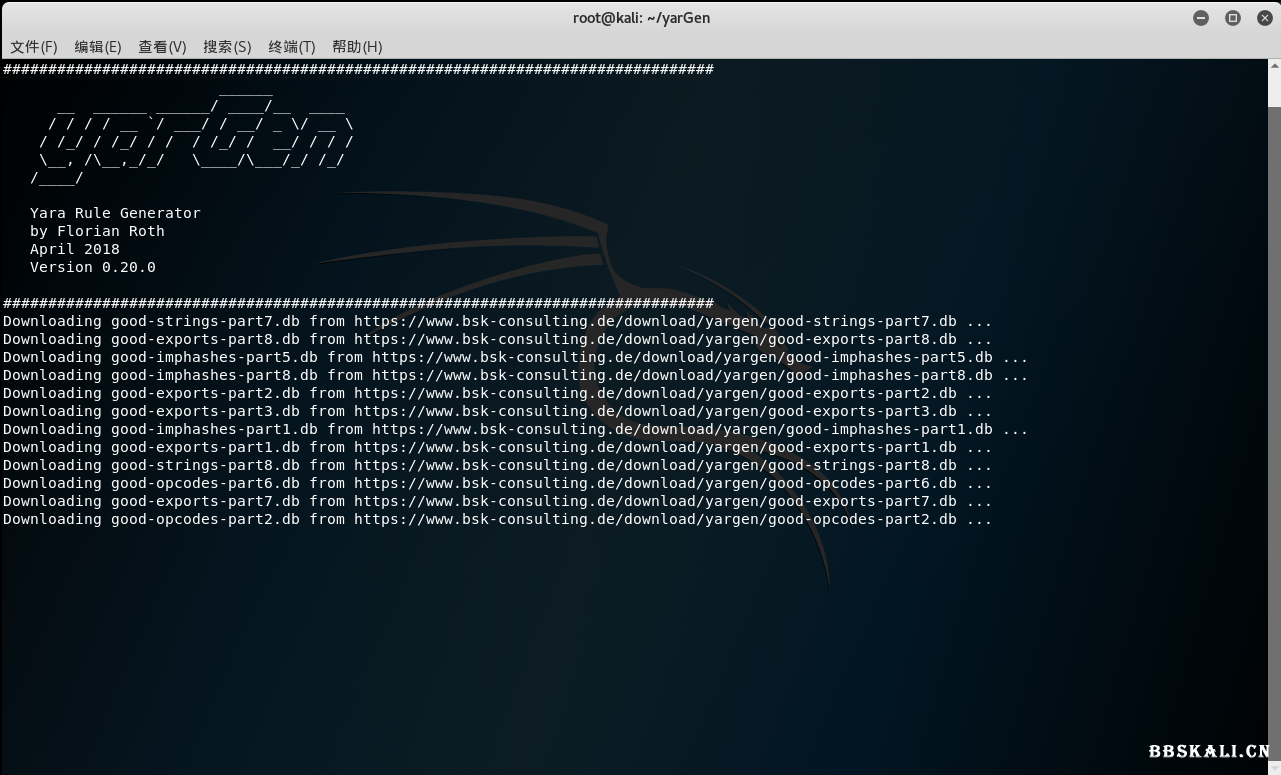This screenshot has width=1281, height=775.
Task: Minimize the terminal window
Action: pos(1201,18)
